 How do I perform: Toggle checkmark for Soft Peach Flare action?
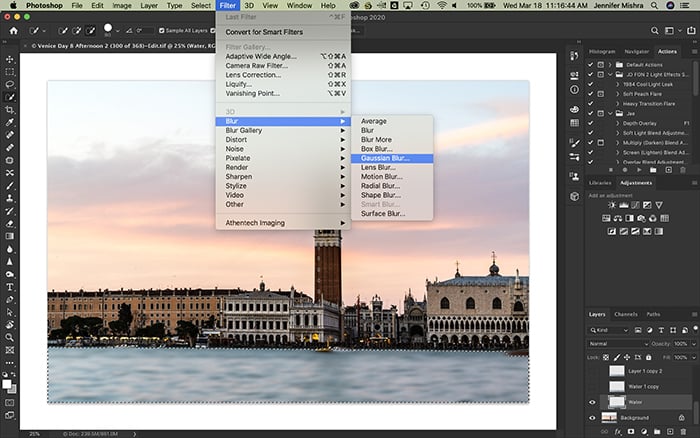point(591,94)
